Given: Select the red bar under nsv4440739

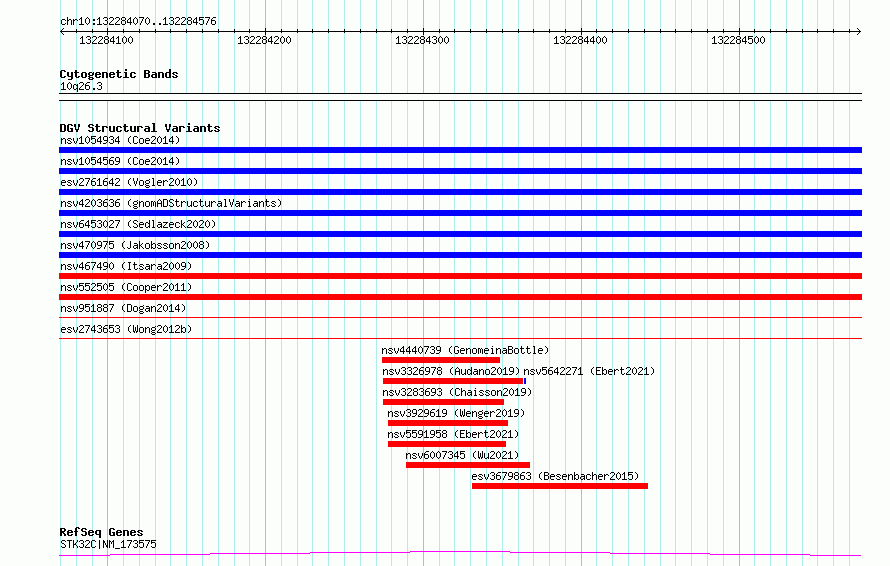Looking at the screenshot, I should [441, 360].
